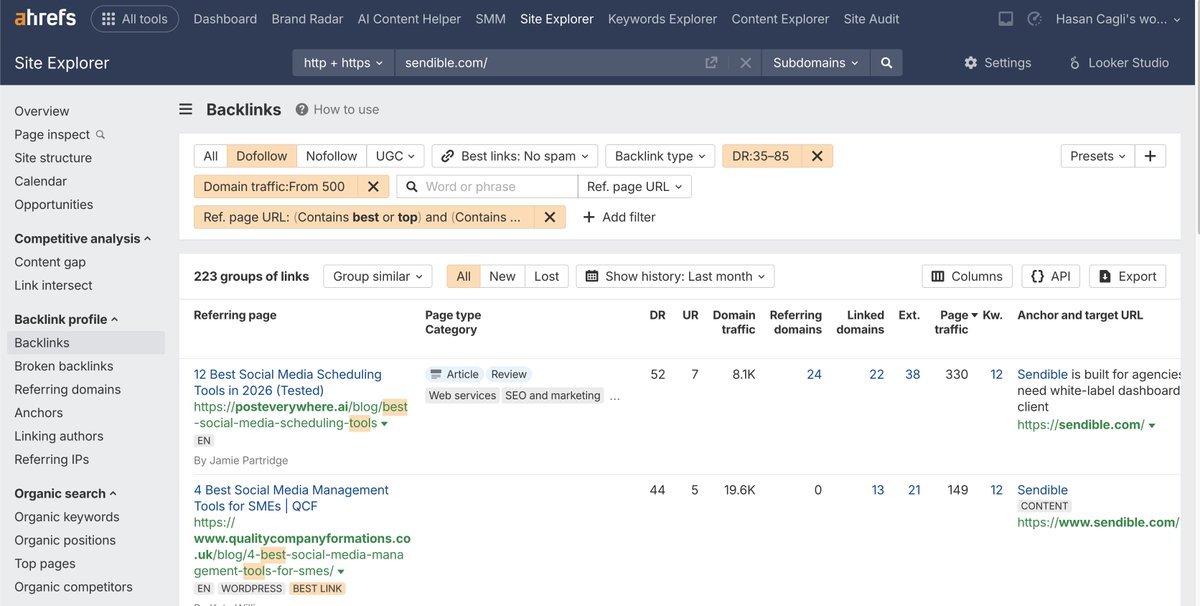Open Site Audit in top navigation
The image size is (1200, 606).
click(x=871, y=19)
